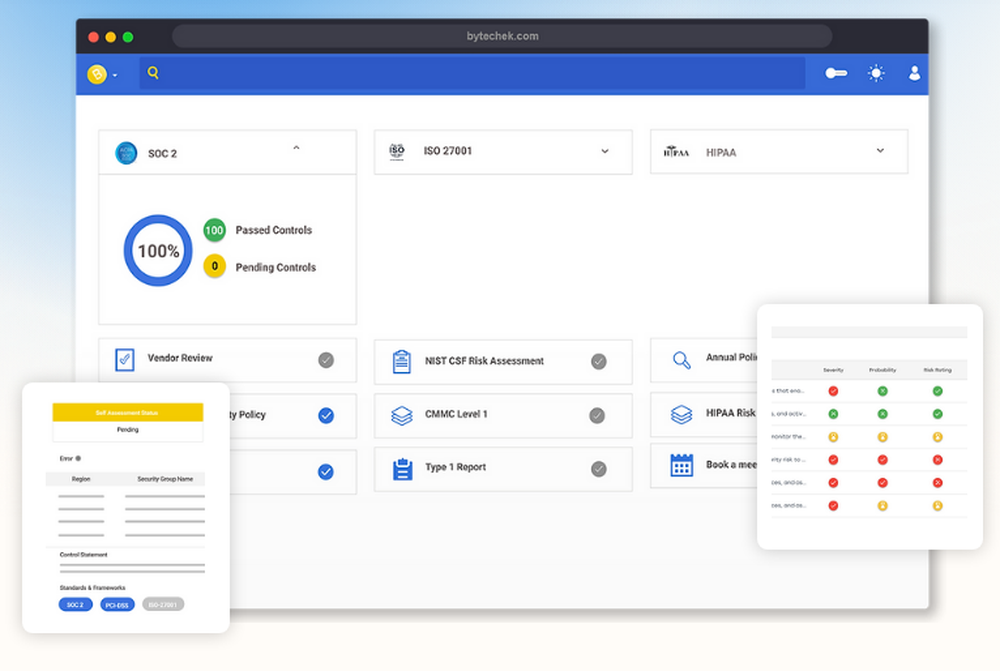
Task: Click the 'monitor the...' row text
Action: [x=788, y=437]
